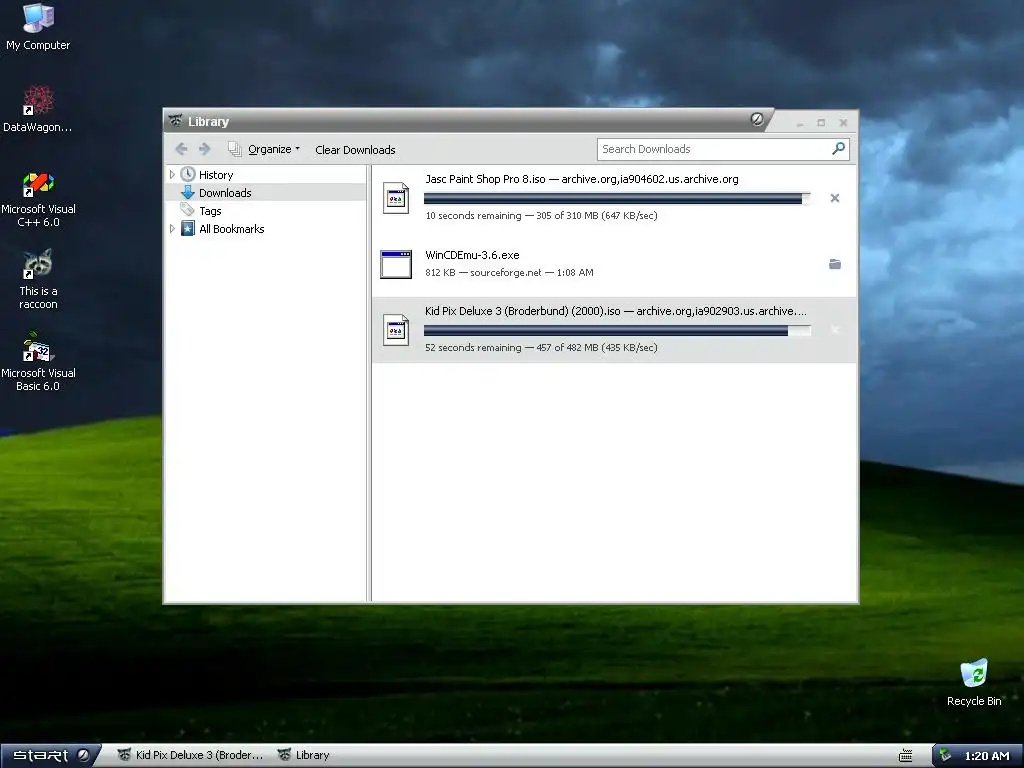Click the circular icon in Library titlebar

757,119
